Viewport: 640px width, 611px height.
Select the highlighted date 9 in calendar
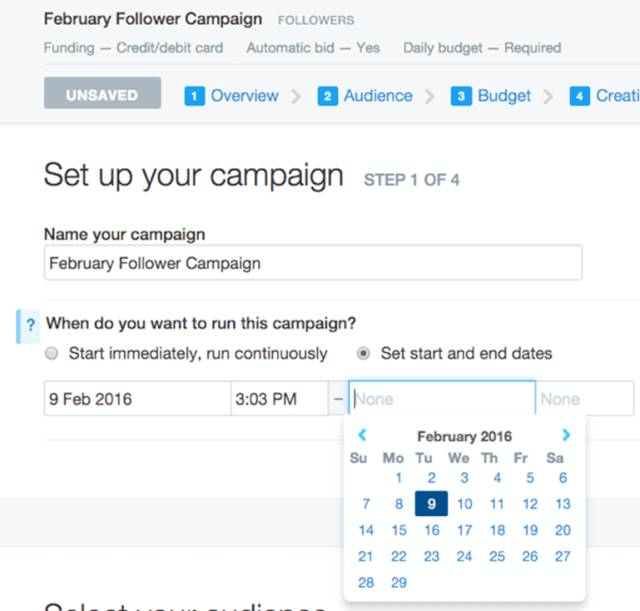point(431,504)
